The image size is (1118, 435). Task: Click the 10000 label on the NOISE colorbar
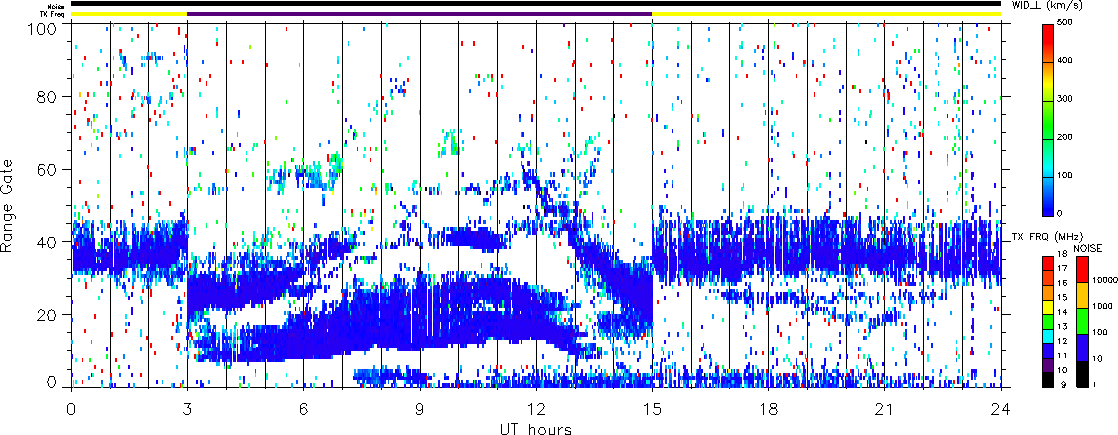tap(1100, 281)
